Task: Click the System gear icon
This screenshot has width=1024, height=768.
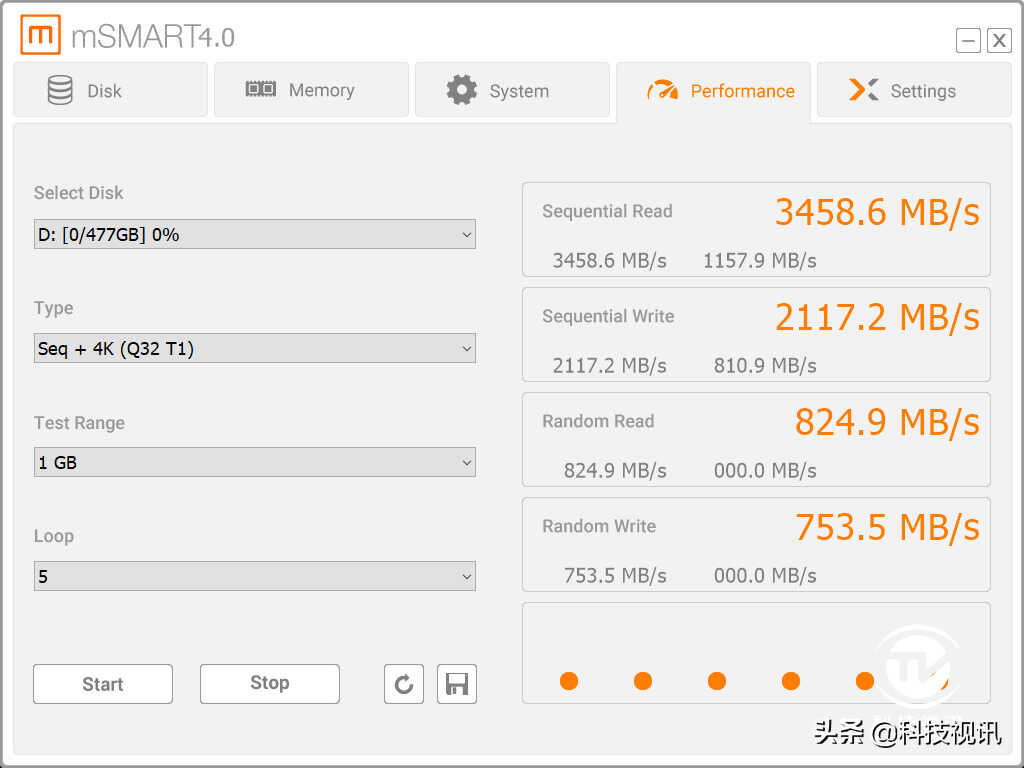Action: coord(462,90)
